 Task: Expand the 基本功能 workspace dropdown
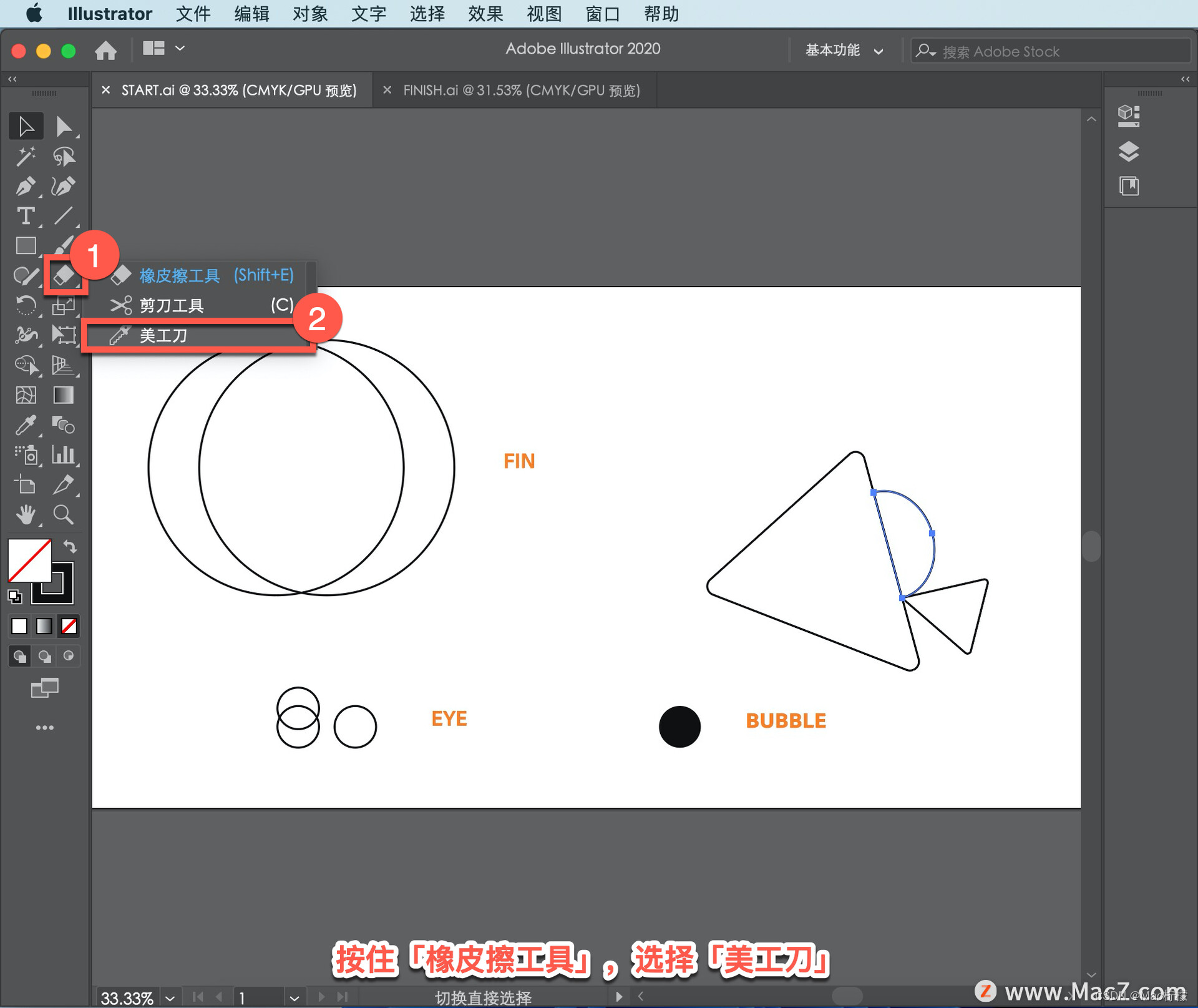pos(844,51)
